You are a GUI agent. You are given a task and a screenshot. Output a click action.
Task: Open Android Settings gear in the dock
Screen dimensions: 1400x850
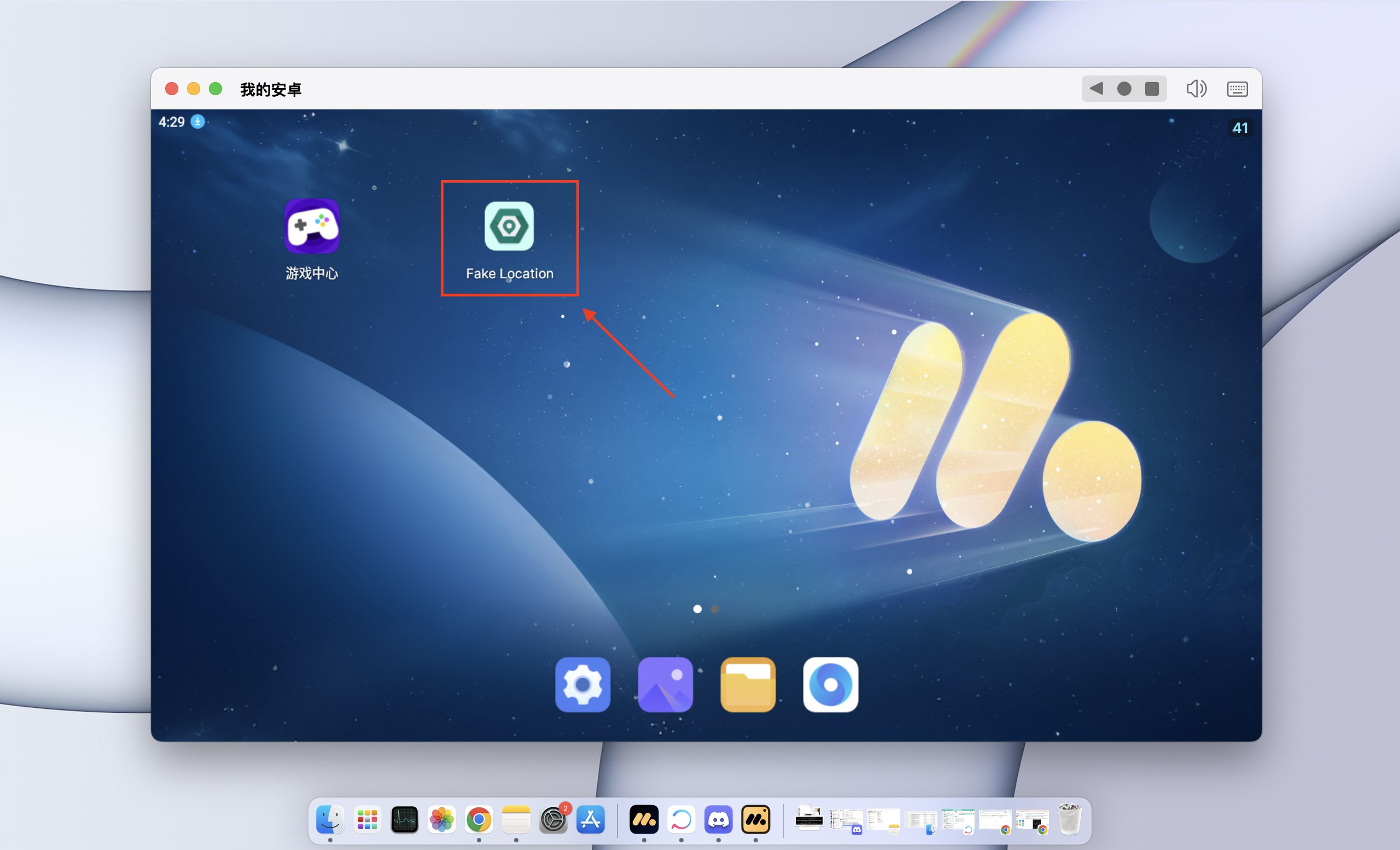[x=582, y=684]
